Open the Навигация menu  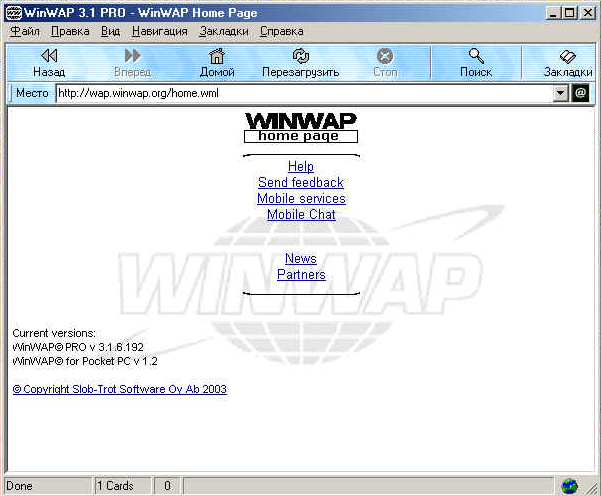tap(159, 31)
